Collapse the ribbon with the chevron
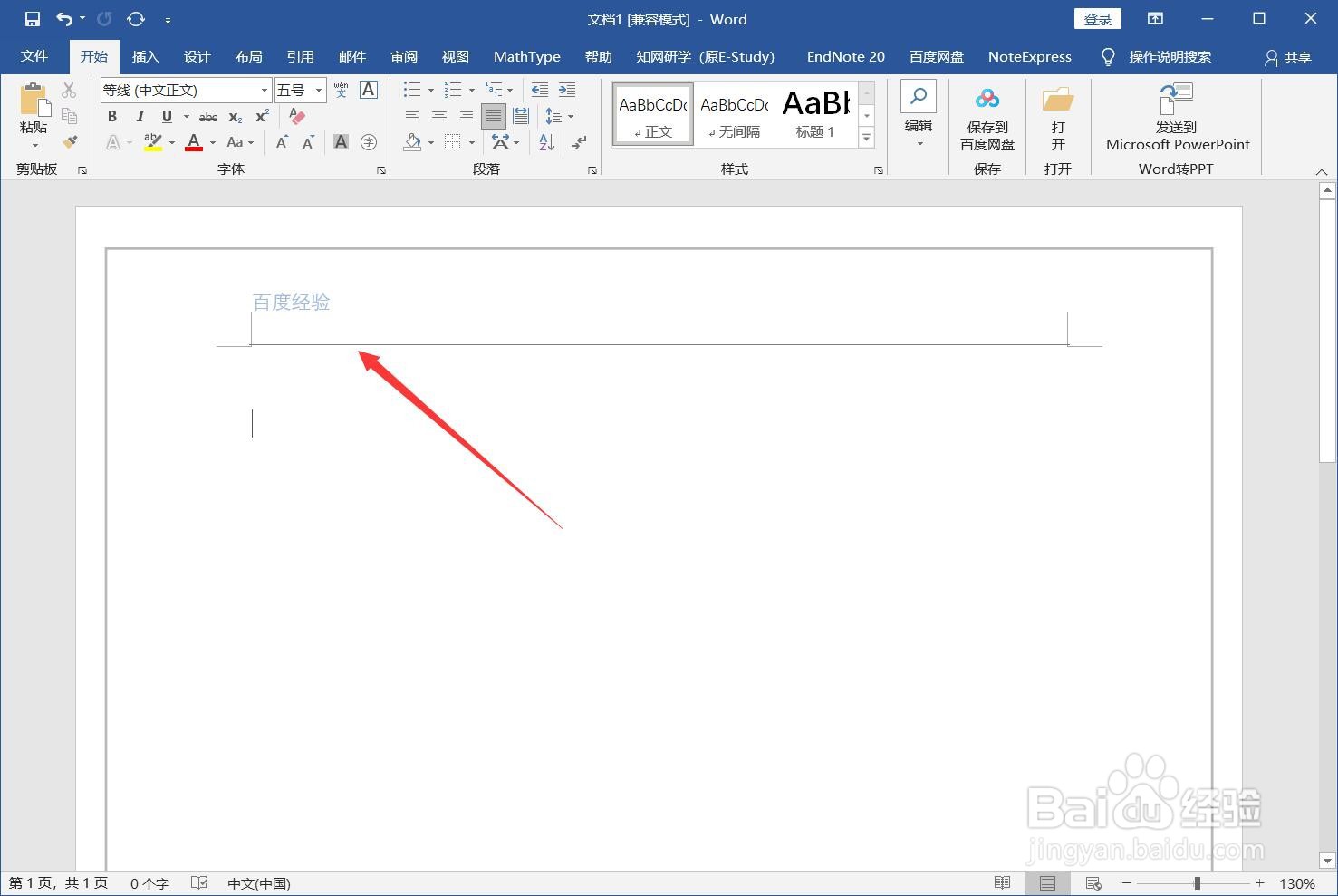 click(1321, 171)
